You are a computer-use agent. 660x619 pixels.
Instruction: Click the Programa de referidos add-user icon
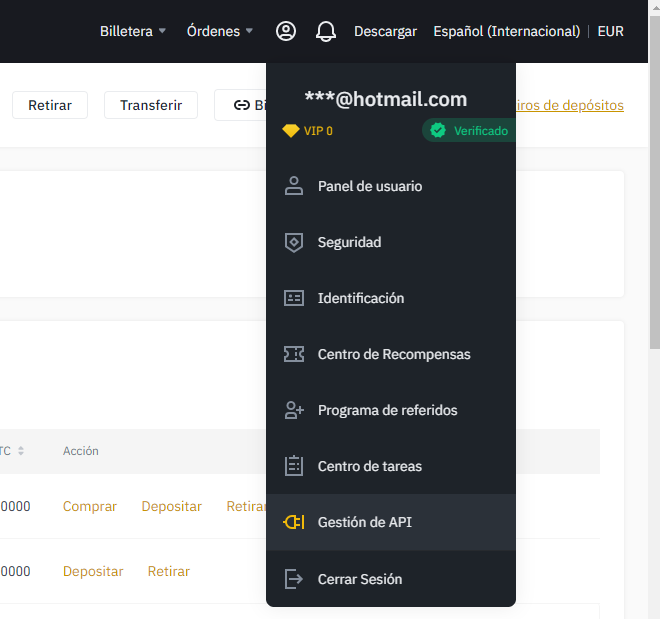pyautogui.click(x=293, y=410)
